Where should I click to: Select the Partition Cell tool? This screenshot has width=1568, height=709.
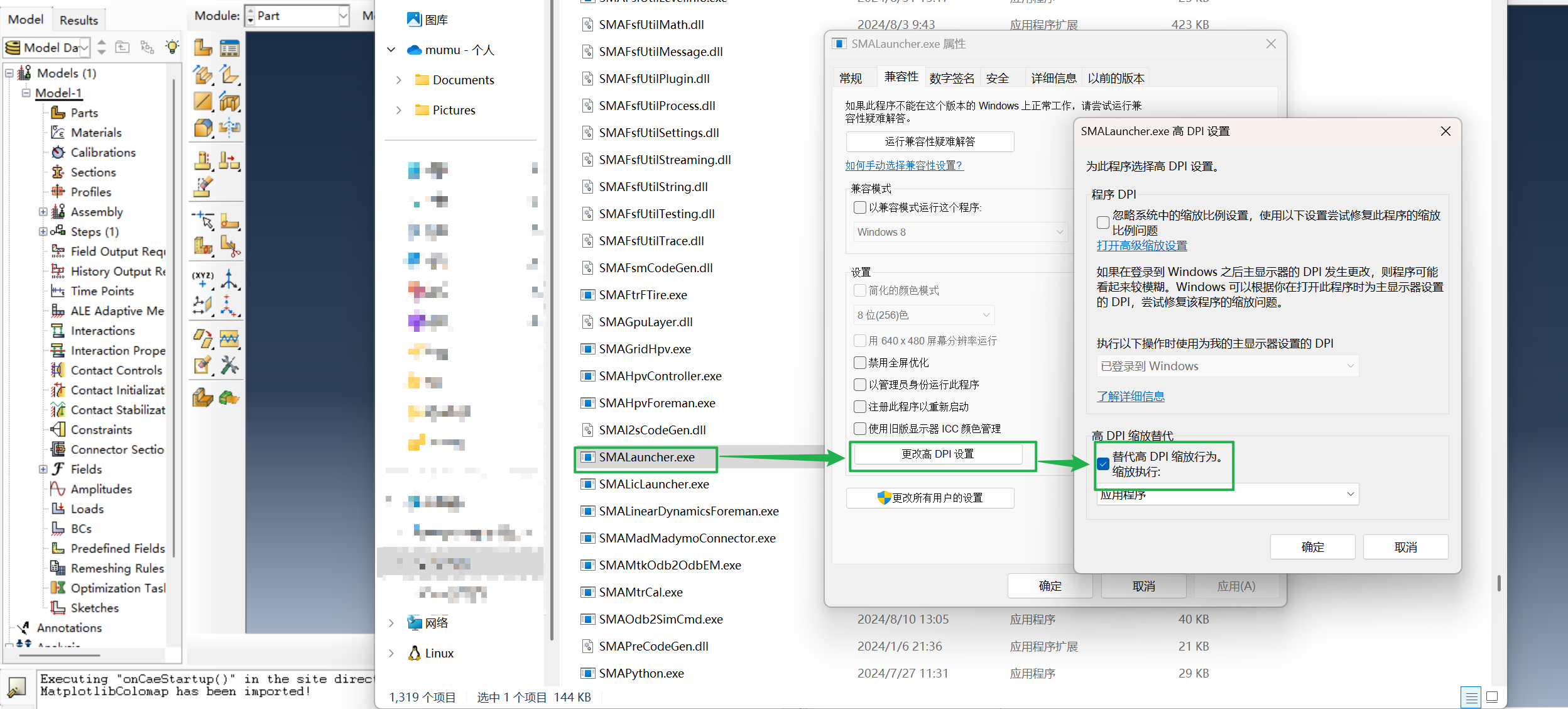(202, 246)
